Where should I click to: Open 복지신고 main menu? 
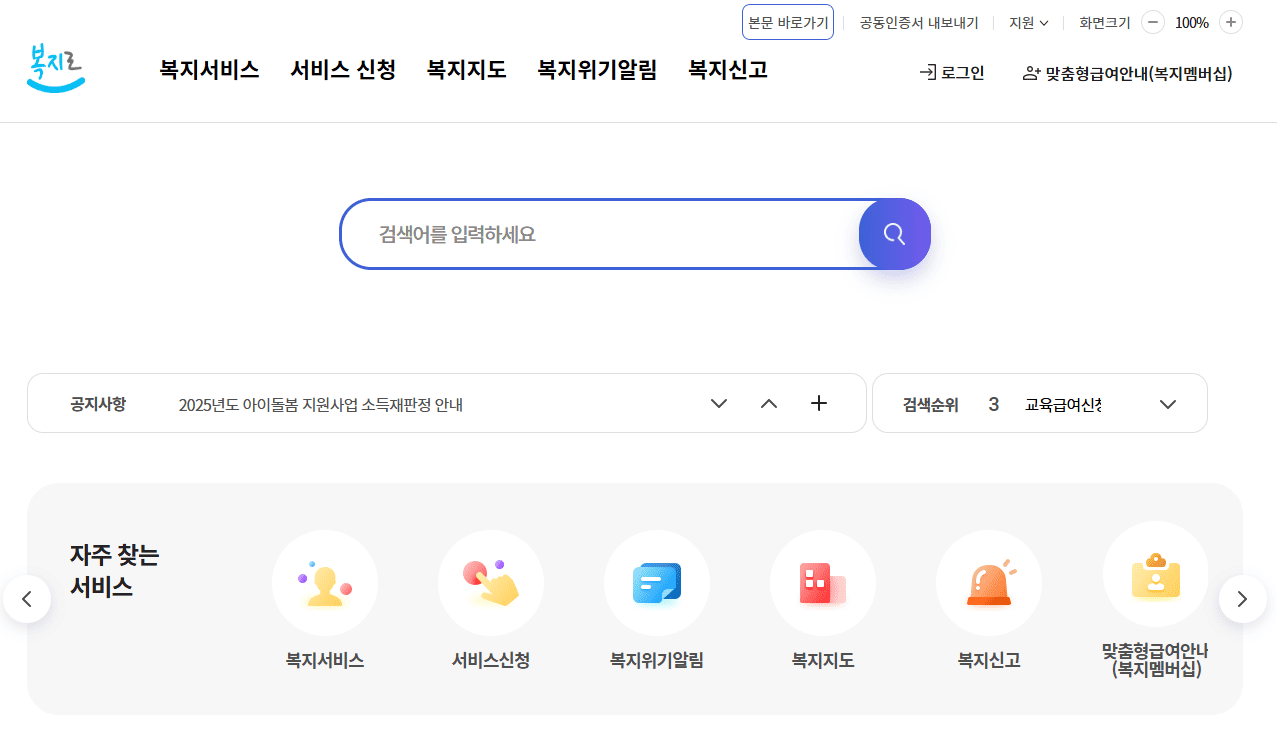click(728, 70)
